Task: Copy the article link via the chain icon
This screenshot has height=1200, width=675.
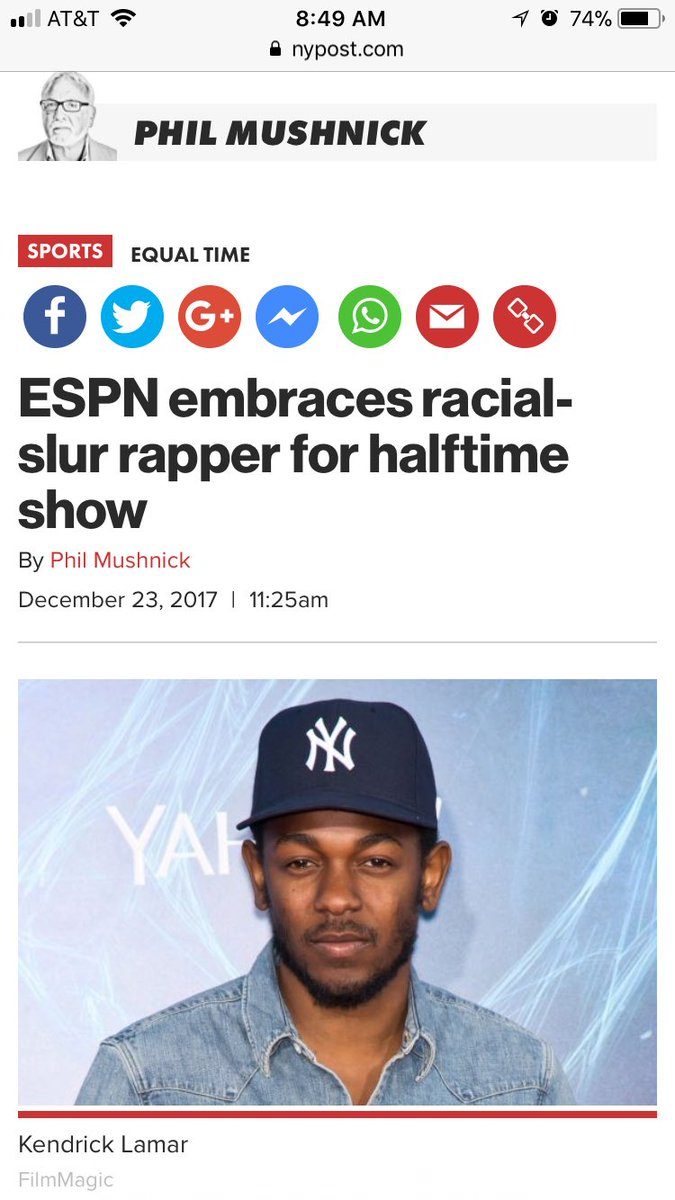Action: [x=525, y=317]
